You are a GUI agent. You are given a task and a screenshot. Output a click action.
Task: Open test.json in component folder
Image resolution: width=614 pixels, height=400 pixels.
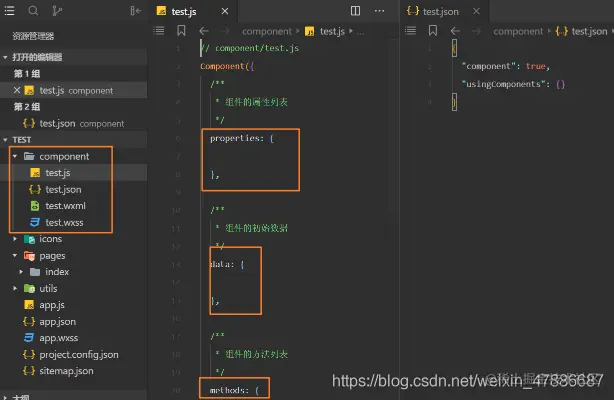74,189
